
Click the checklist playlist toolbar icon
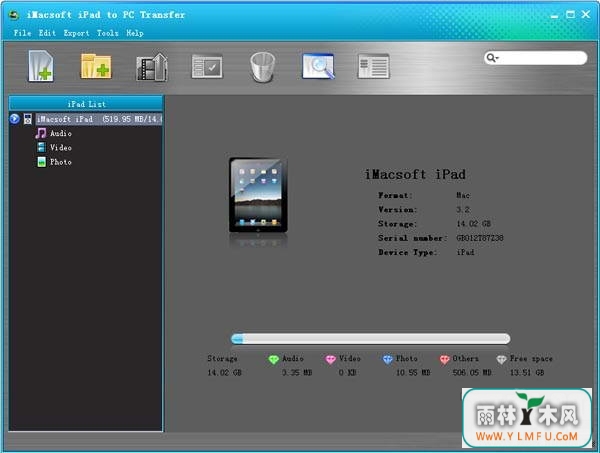click(207, 67)
